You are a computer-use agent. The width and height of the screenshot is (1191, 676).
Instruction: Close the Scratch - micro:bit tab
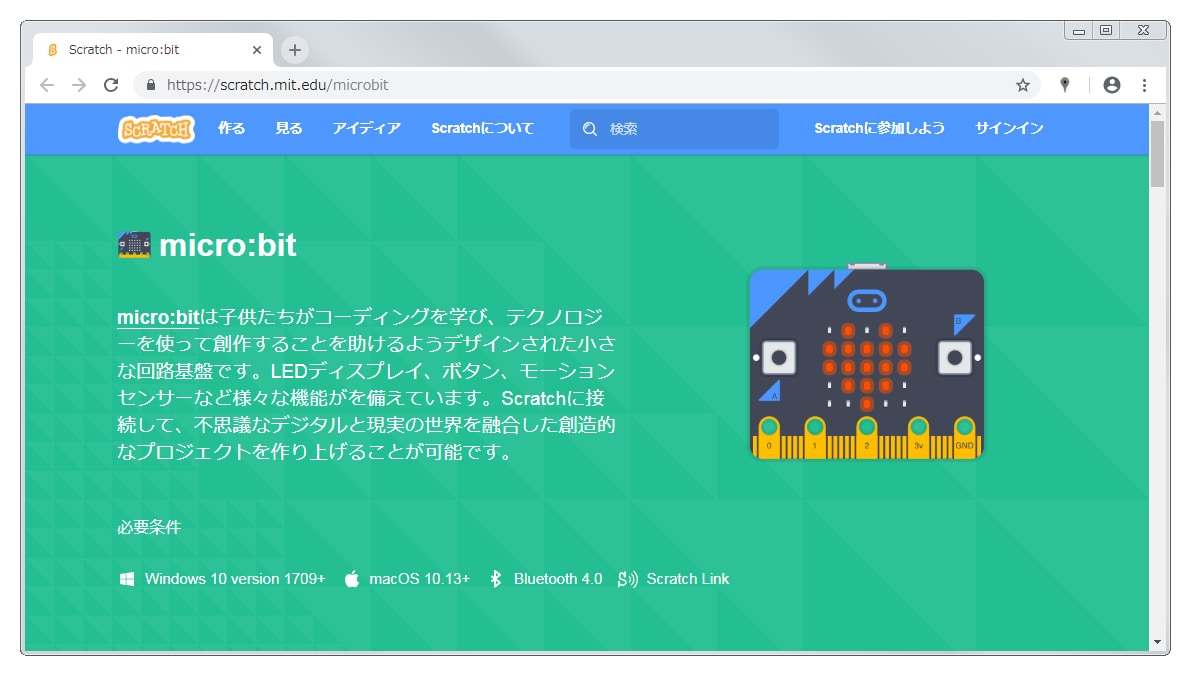click(x=257, y=50)
